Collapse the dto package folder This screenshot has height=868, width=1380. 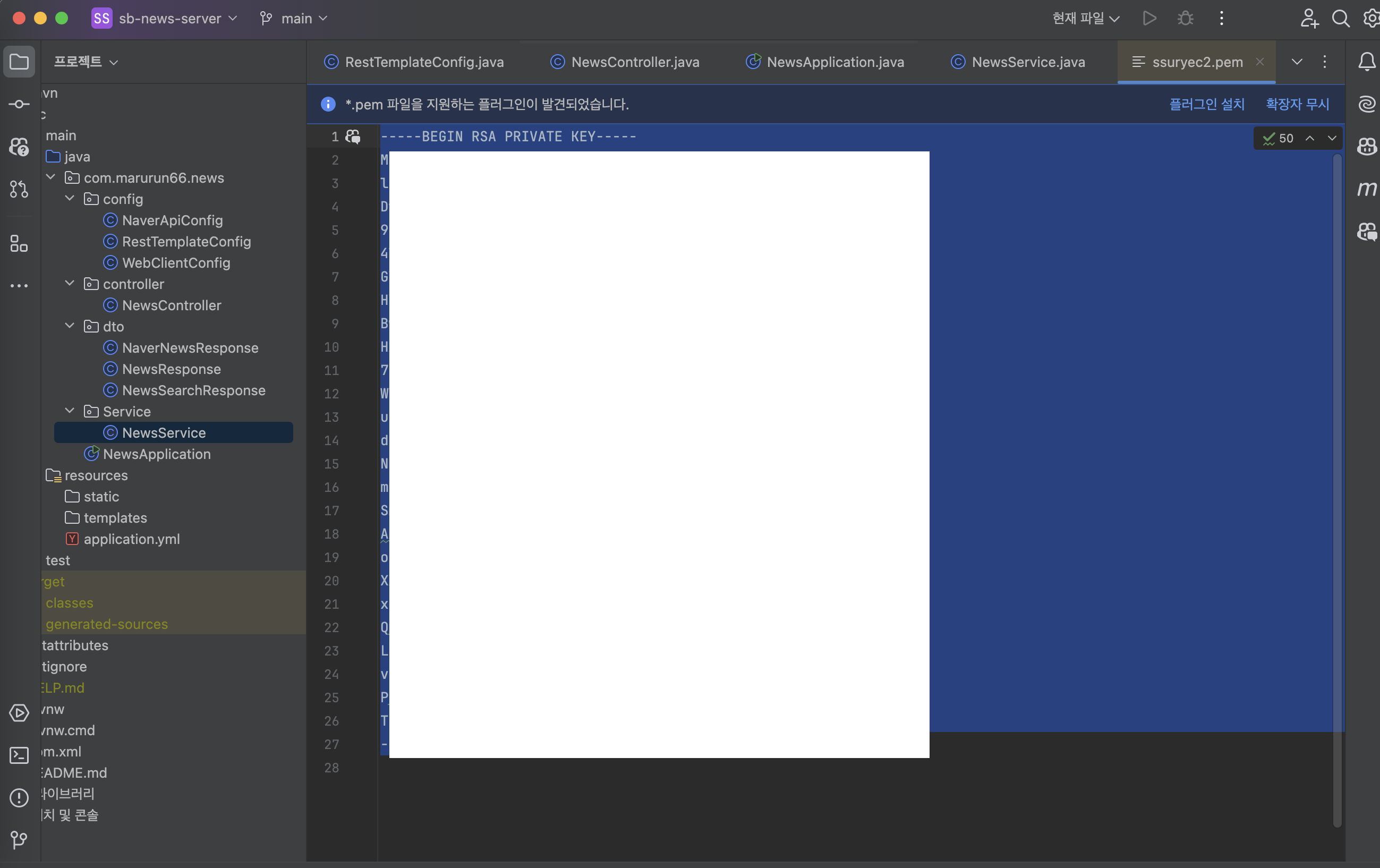70,326
